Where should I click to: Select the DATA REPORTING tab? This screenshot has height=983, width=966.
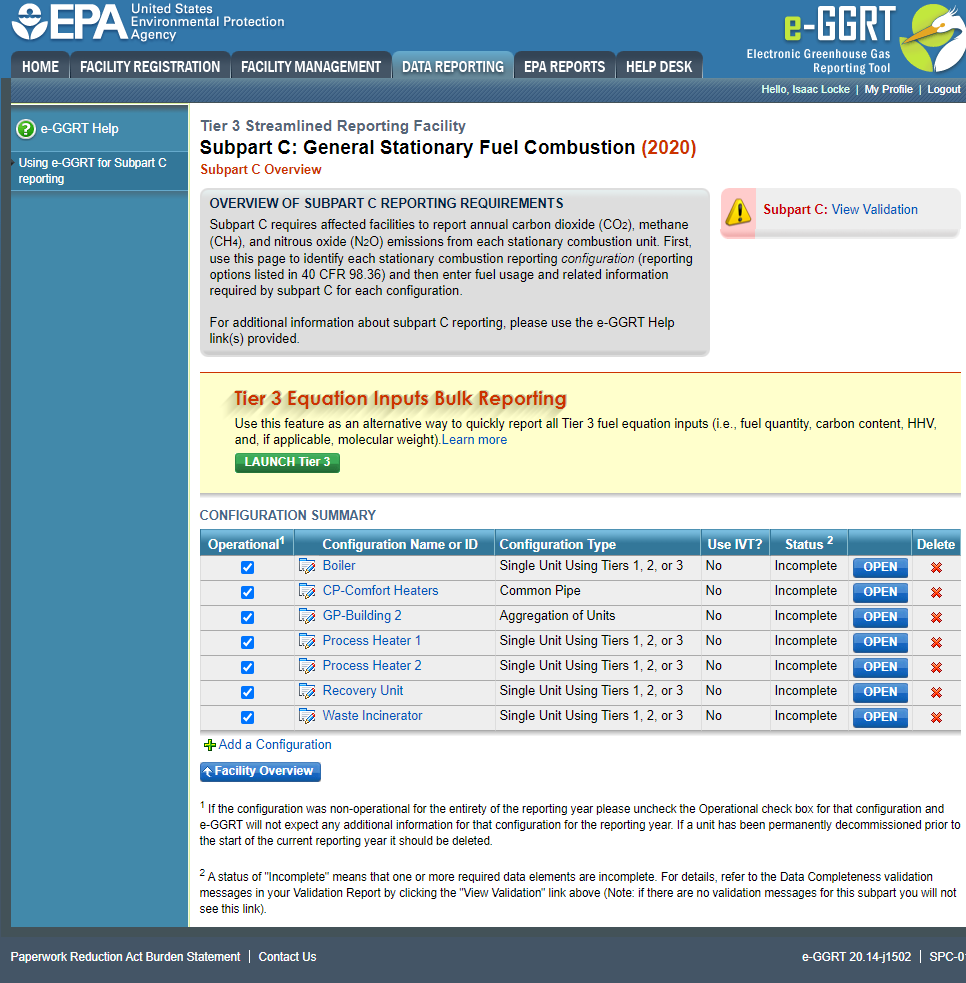tap(453, 66)
